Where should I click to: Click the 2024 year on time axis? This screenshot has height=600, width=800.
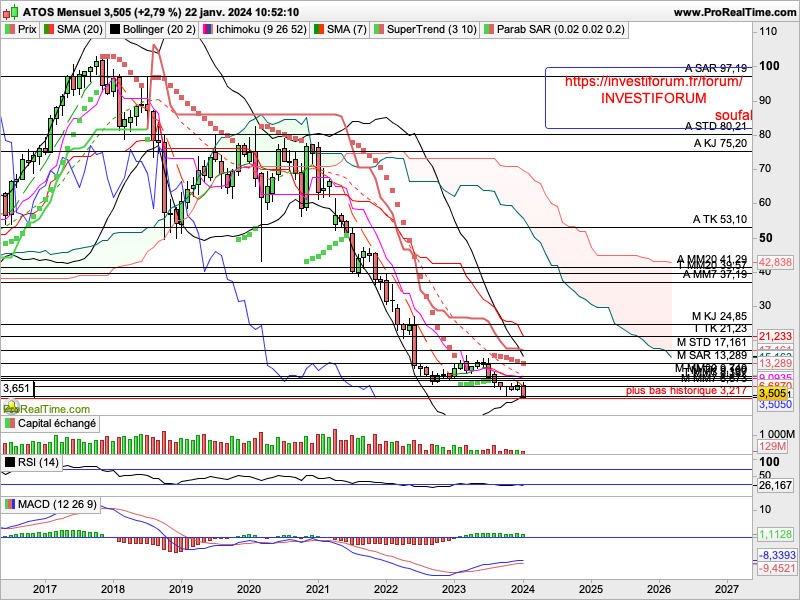(x=522, y=589)
